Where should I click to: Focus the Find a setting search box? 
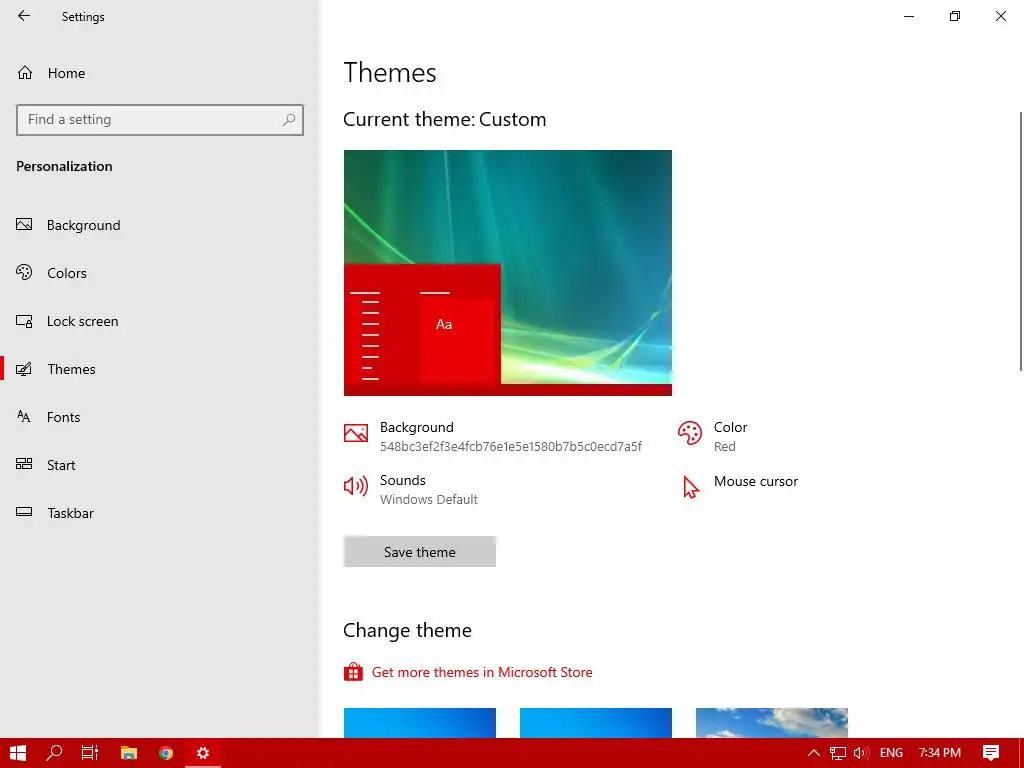click(x=160, y=120)
